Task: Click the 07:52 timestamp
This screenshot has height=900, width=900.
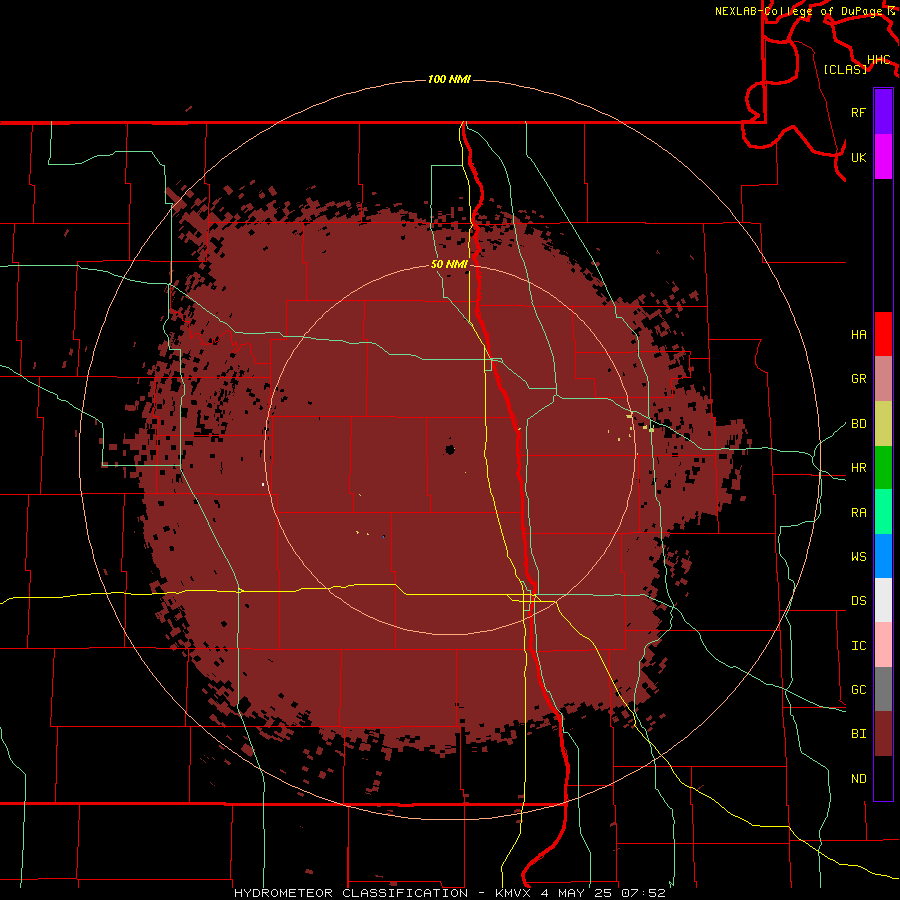Action: pos(645,893)
